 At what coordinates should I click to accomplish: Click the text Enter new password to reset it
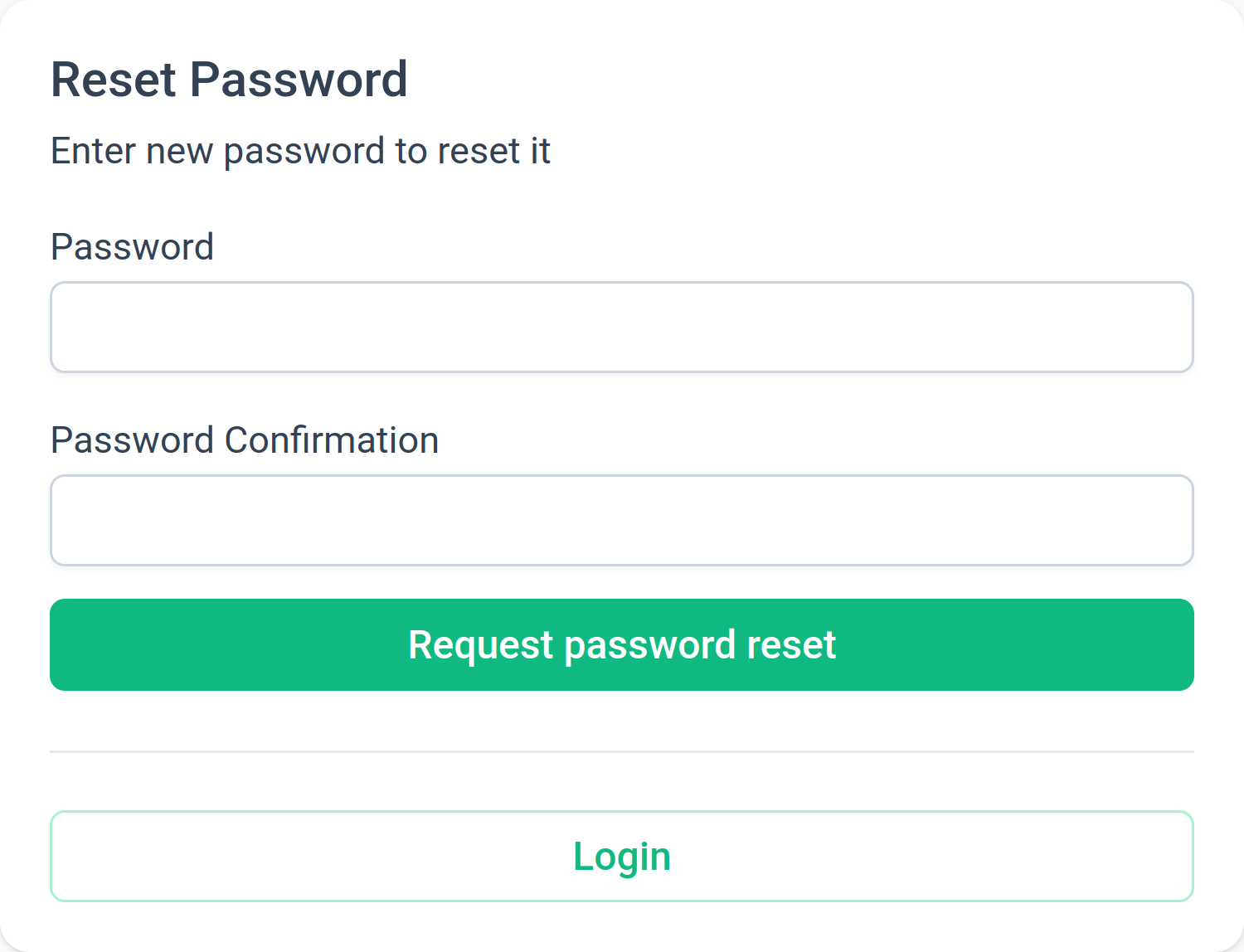[x=300, y=151]
